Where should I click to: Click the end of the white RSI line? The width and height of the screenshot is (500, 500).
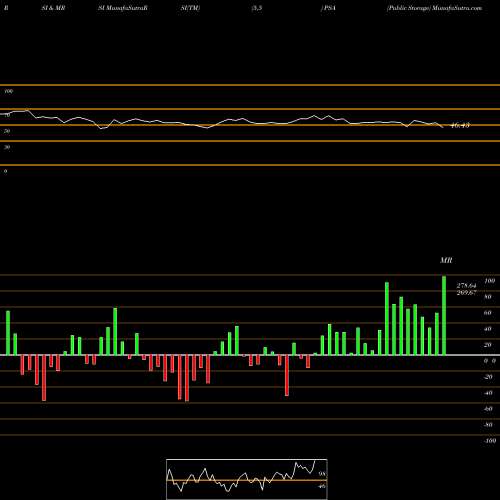[x=443, y=127]
